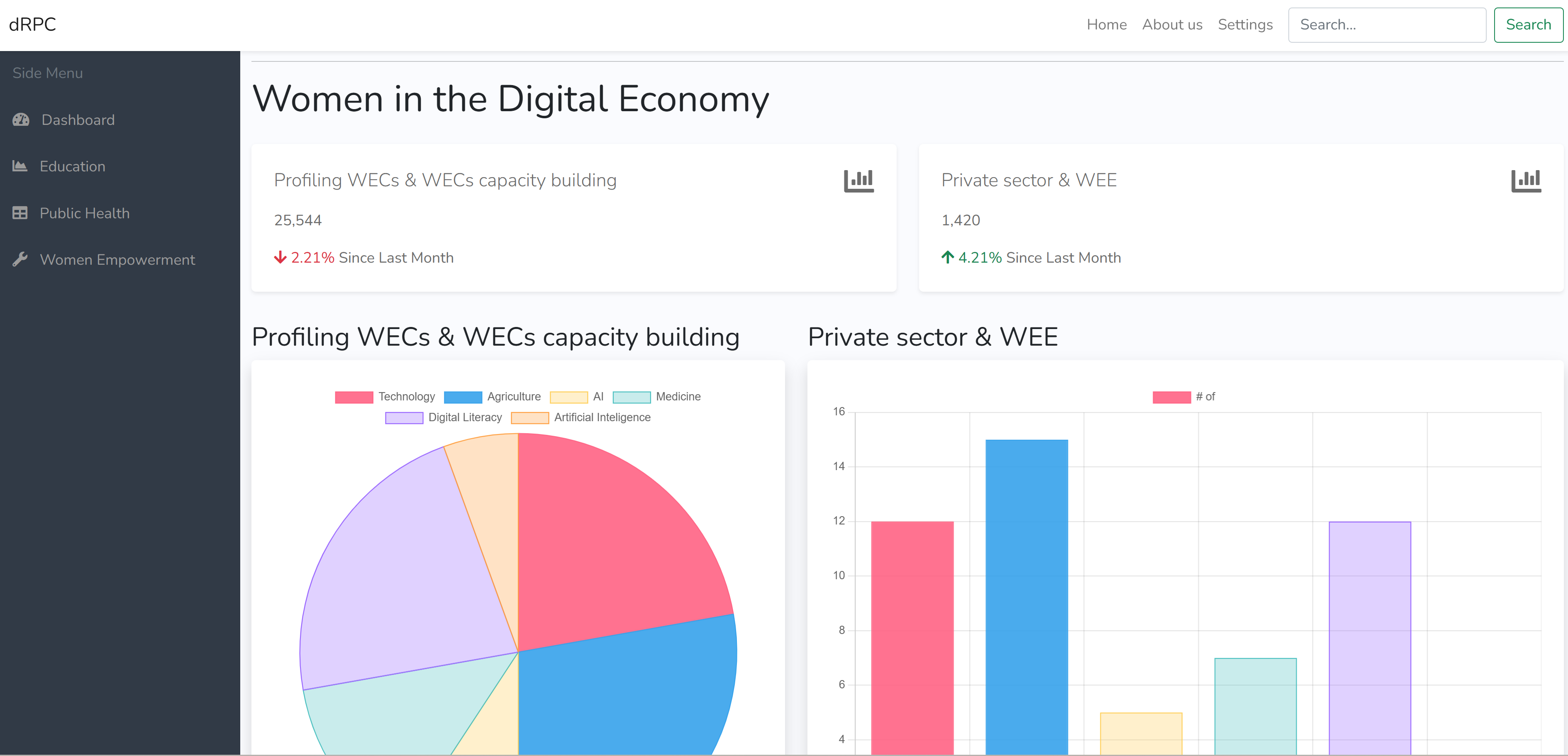Click the red down arrow beside 2.21%

[280, 258]
